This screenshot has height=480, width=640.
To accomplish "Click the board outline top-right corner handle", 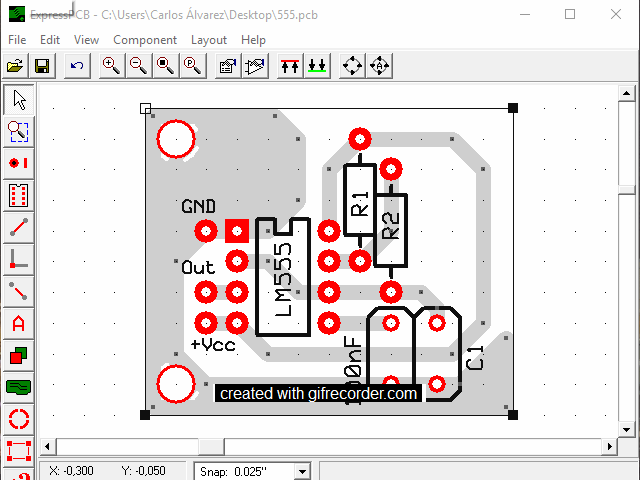I will [x=513, y=108].
